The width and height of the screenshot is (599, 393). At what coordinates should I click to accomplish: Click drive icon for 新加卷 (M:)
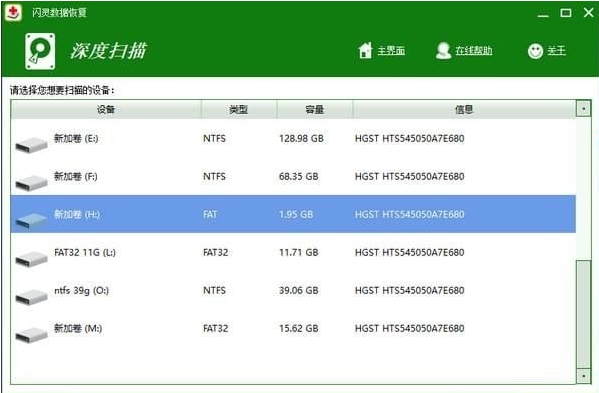31,335
